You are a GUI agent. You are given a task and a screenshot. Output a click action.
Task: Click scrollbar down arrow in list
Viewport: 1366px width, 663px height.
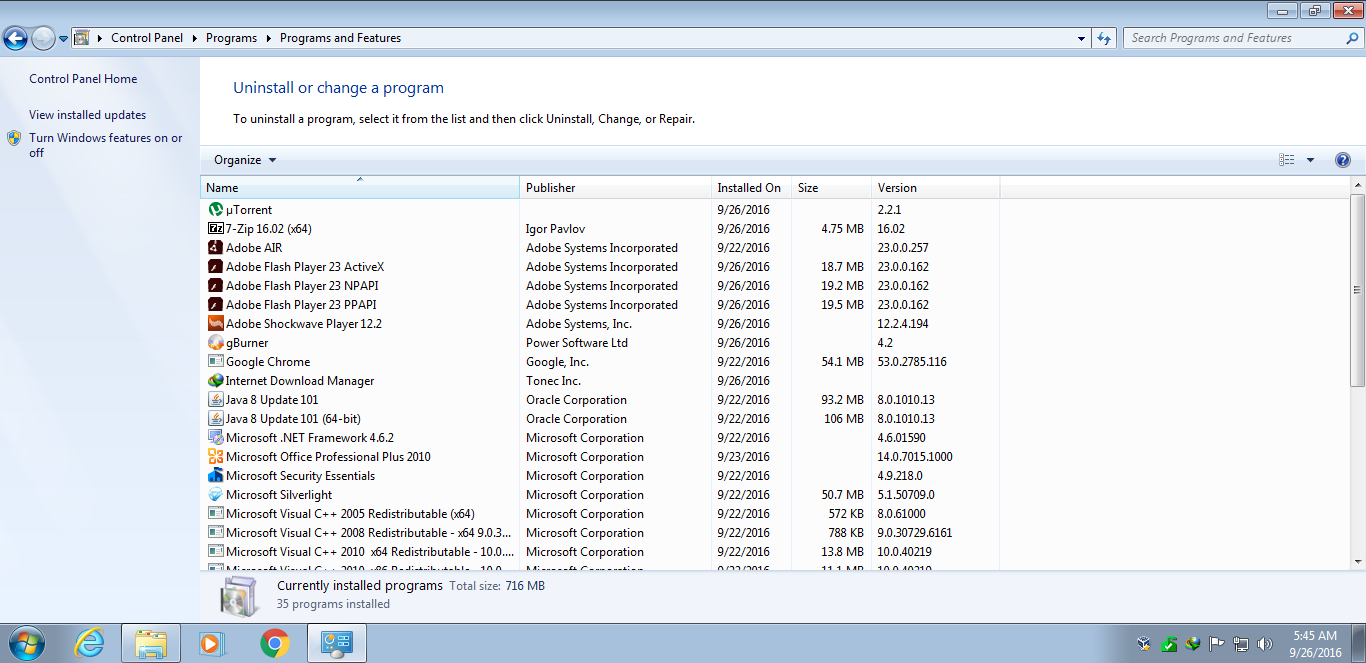(x=1357, y=562)
